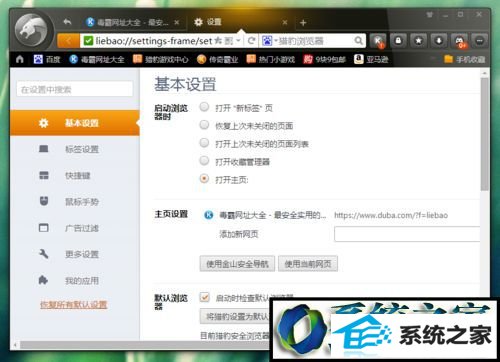
Task: Click the home icon in bookmarks bar
Action: click(x=20, y=59)
